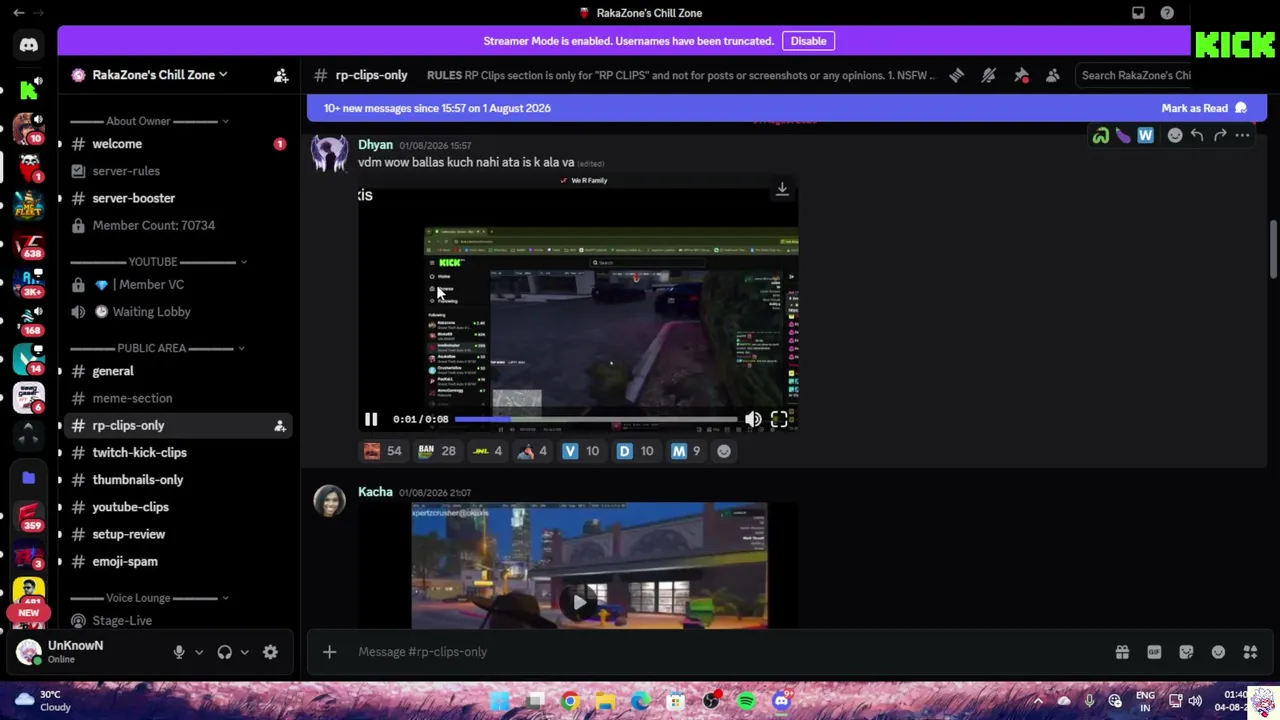Open More options on Dhyan's message
This screenshot has height=720, width=1280.
pos(1243,135)
